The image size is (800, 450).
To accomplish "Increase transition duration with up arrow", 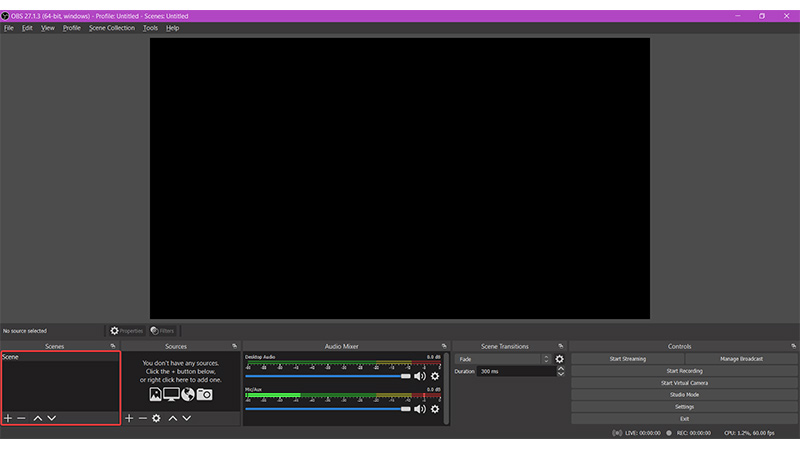I will point(561,368).
